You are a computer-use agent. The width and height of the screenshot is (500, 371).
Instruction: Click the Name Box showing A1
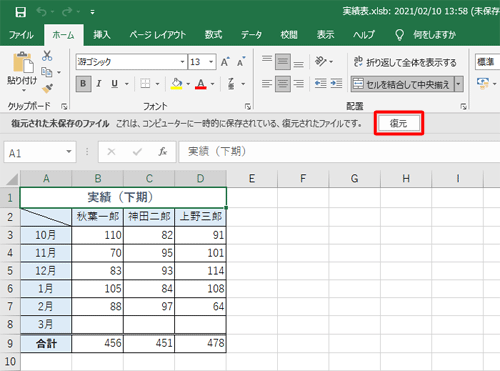40,153
